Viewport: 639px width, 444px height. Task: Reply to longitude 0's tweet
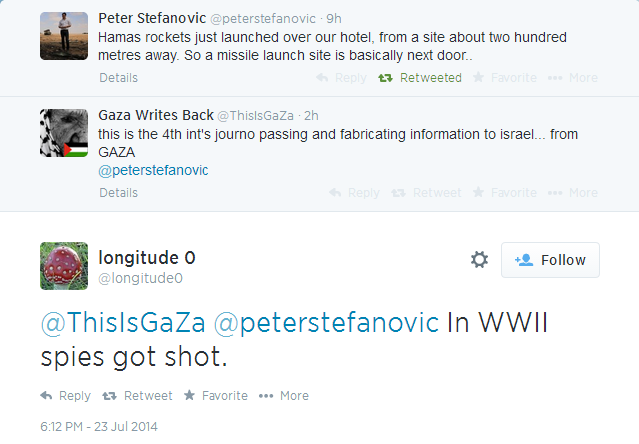point(66,396)
